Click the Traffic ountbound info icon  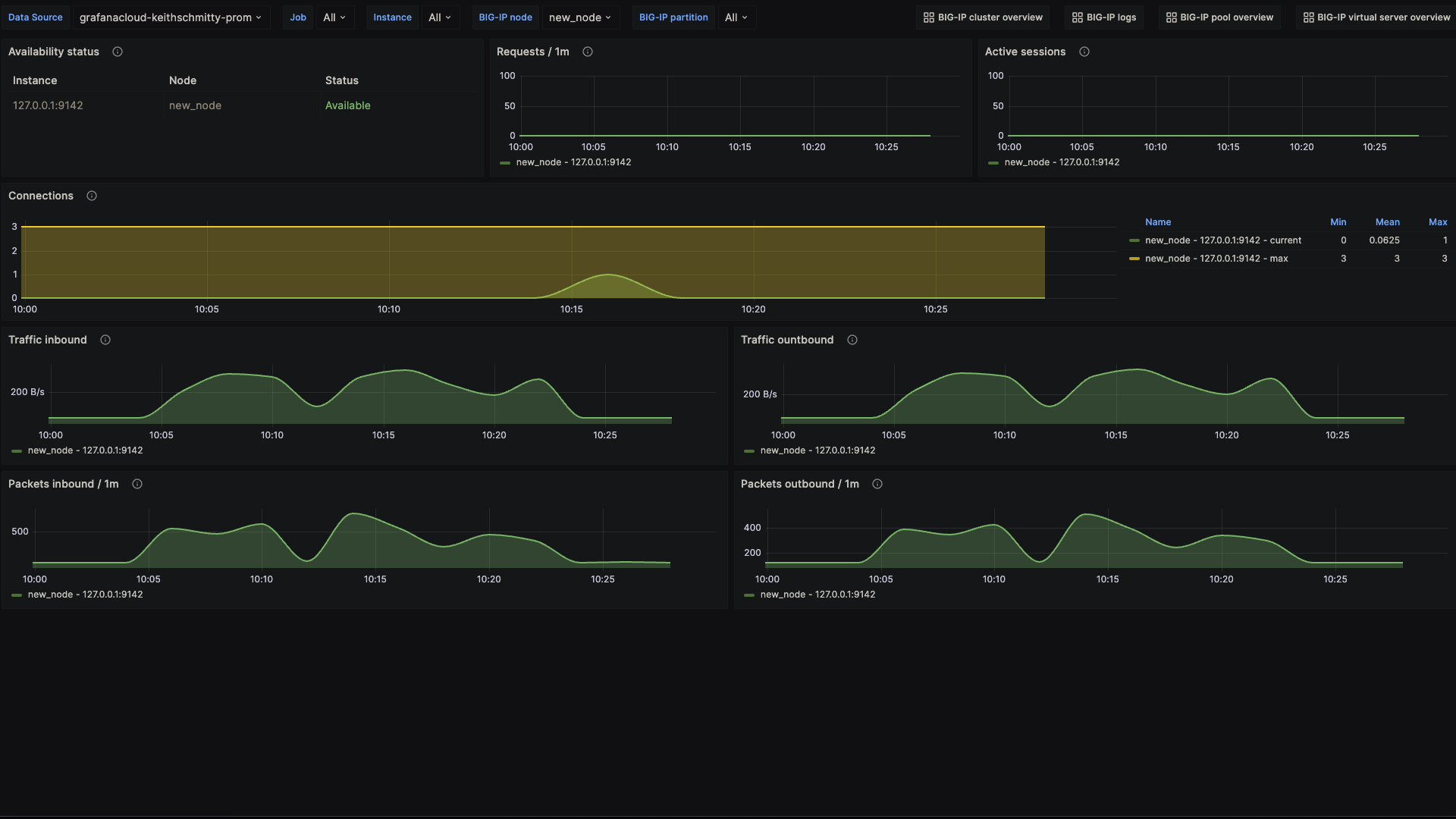pos(852,340)
